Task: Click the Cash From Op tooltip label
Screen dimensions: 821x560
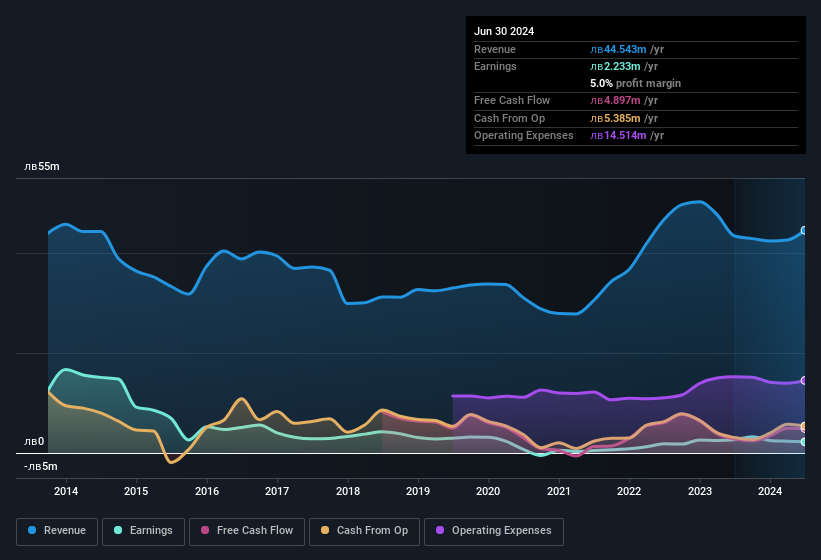Action: [509, 118]
